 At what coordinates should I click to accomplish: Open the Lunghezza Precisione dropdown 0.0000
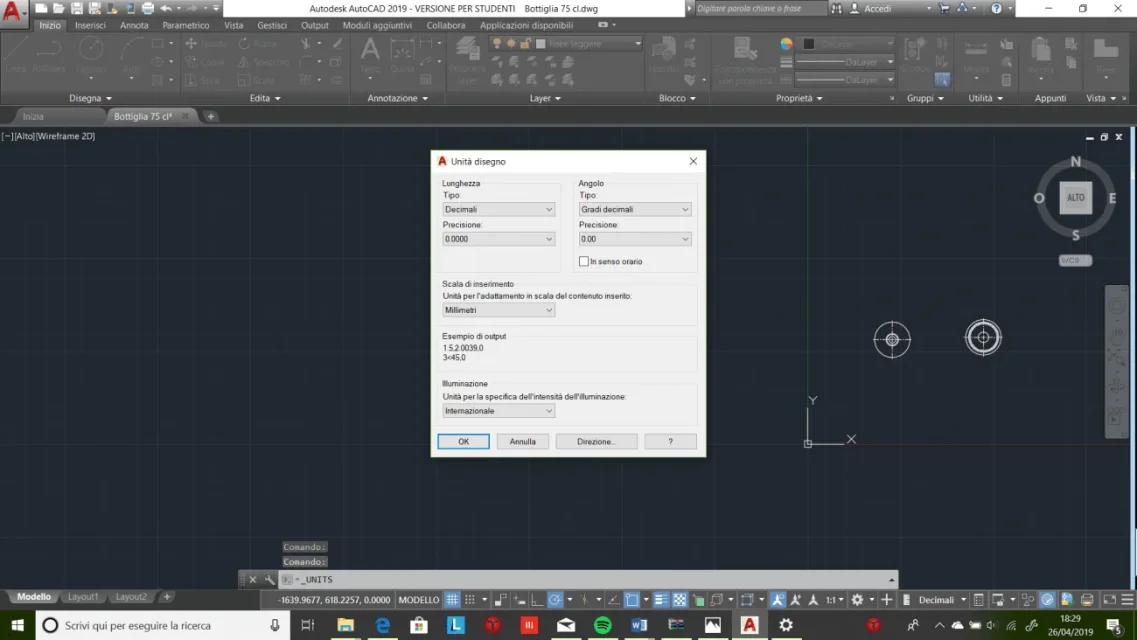498,238
